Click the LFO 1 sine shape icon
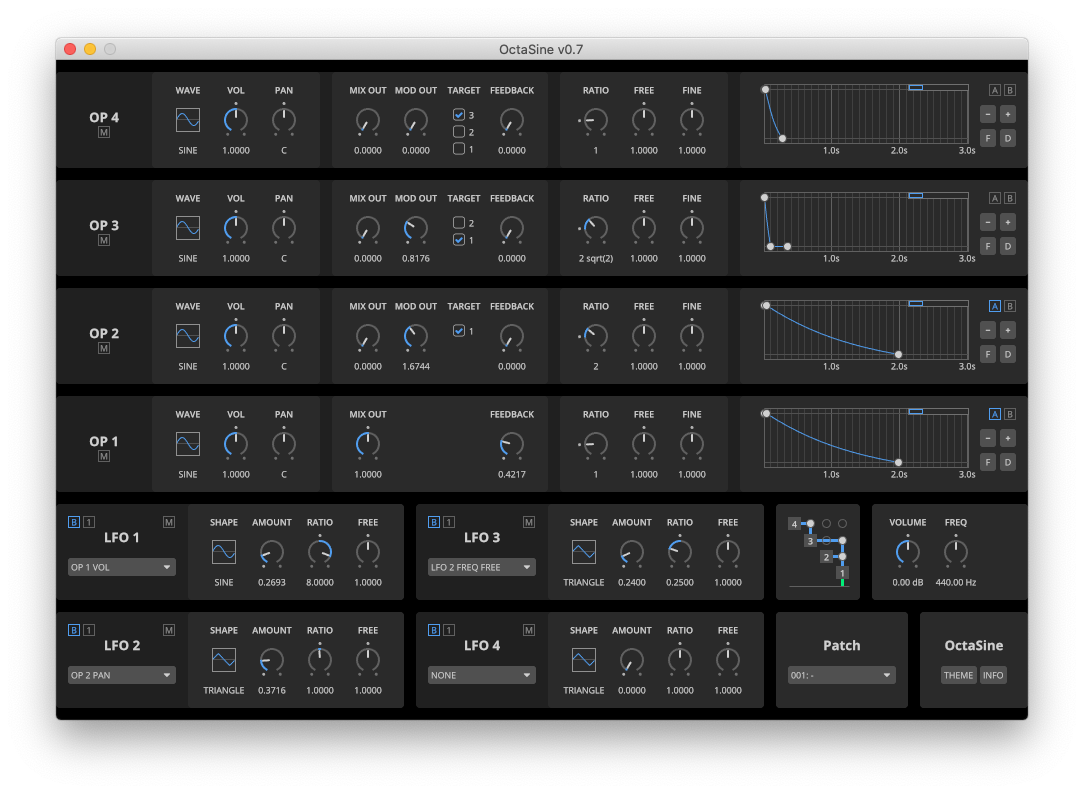Image resolution: width=1084 pixels, height=794 pixels. (x=223, y=552)
